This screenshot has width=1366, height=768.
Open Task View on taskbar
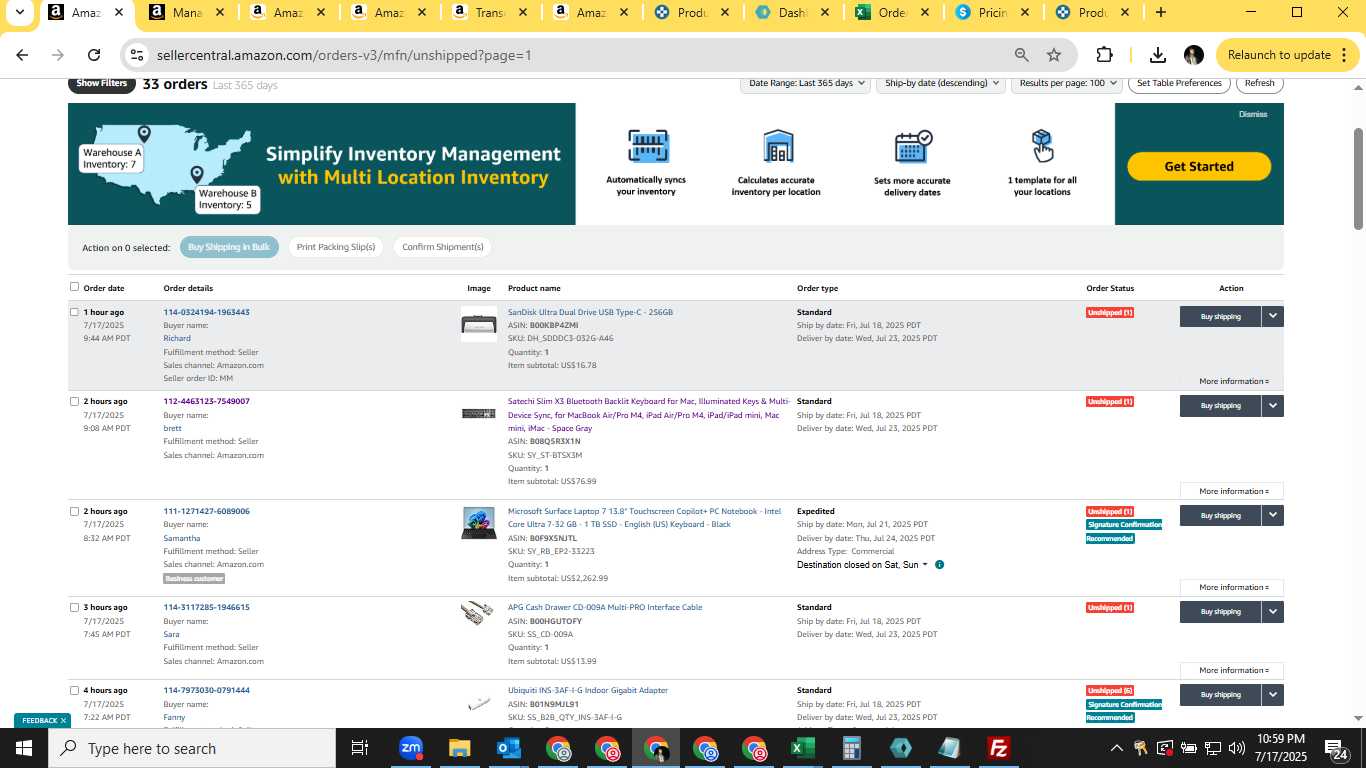click(360, 748)
